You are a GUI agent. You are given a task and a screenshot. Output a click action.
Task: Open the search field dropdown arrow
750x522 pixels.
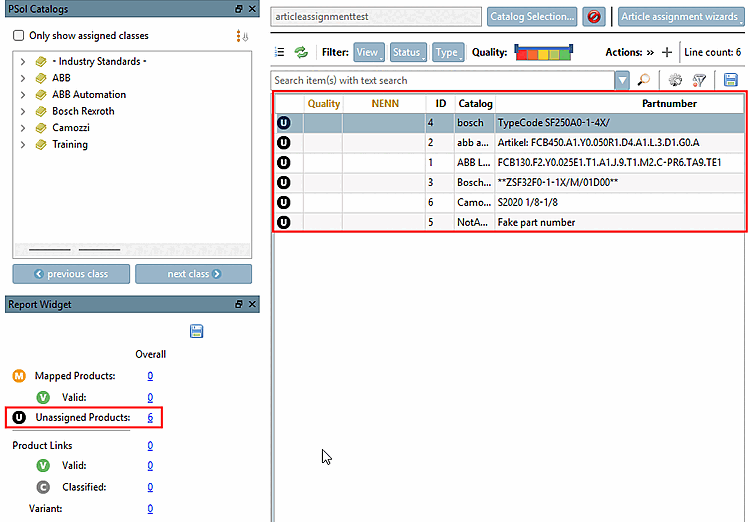(x=622, y=80)
